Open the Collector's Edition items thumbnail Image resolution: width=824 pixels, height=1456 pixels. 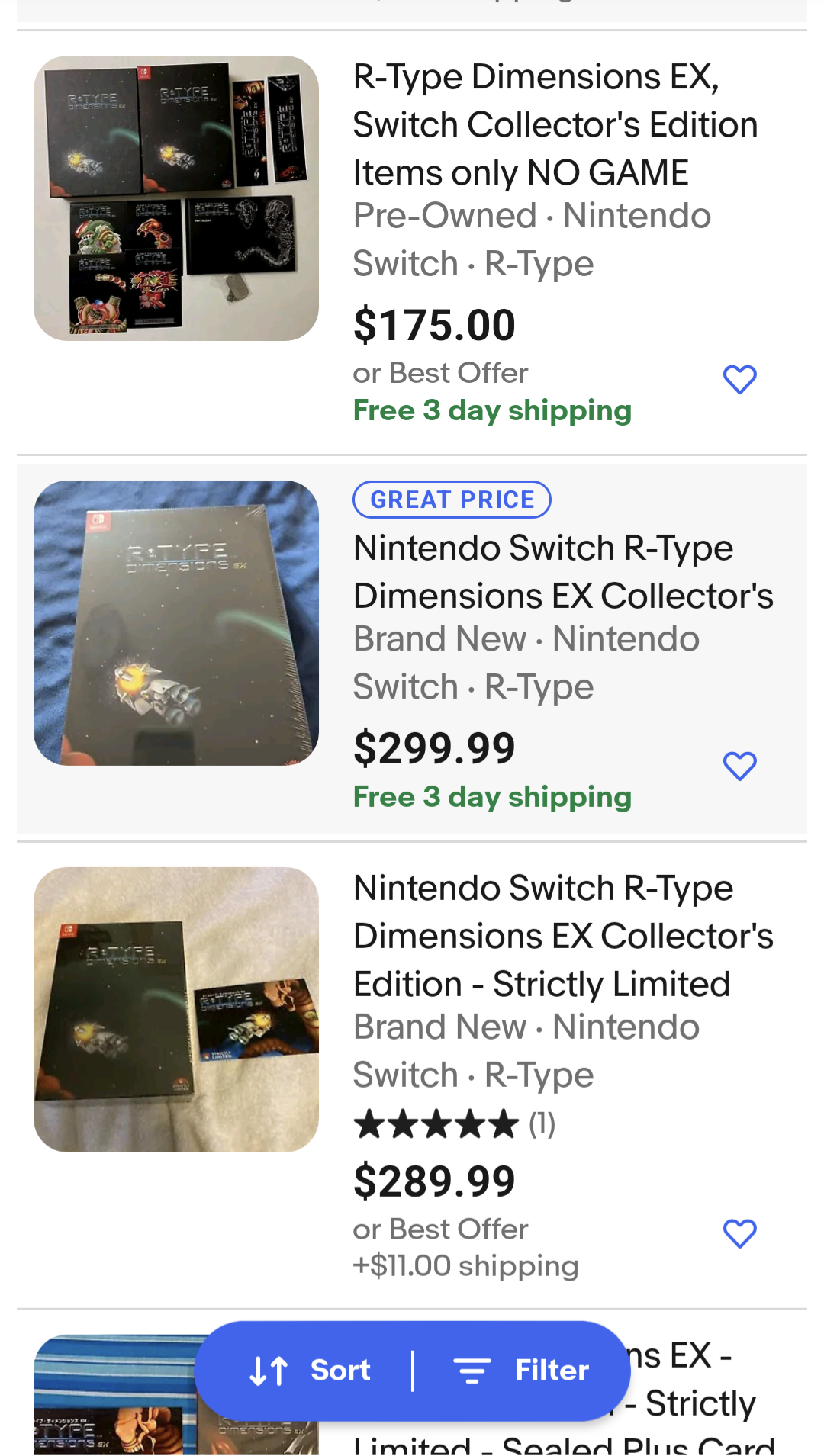(176, 198)
